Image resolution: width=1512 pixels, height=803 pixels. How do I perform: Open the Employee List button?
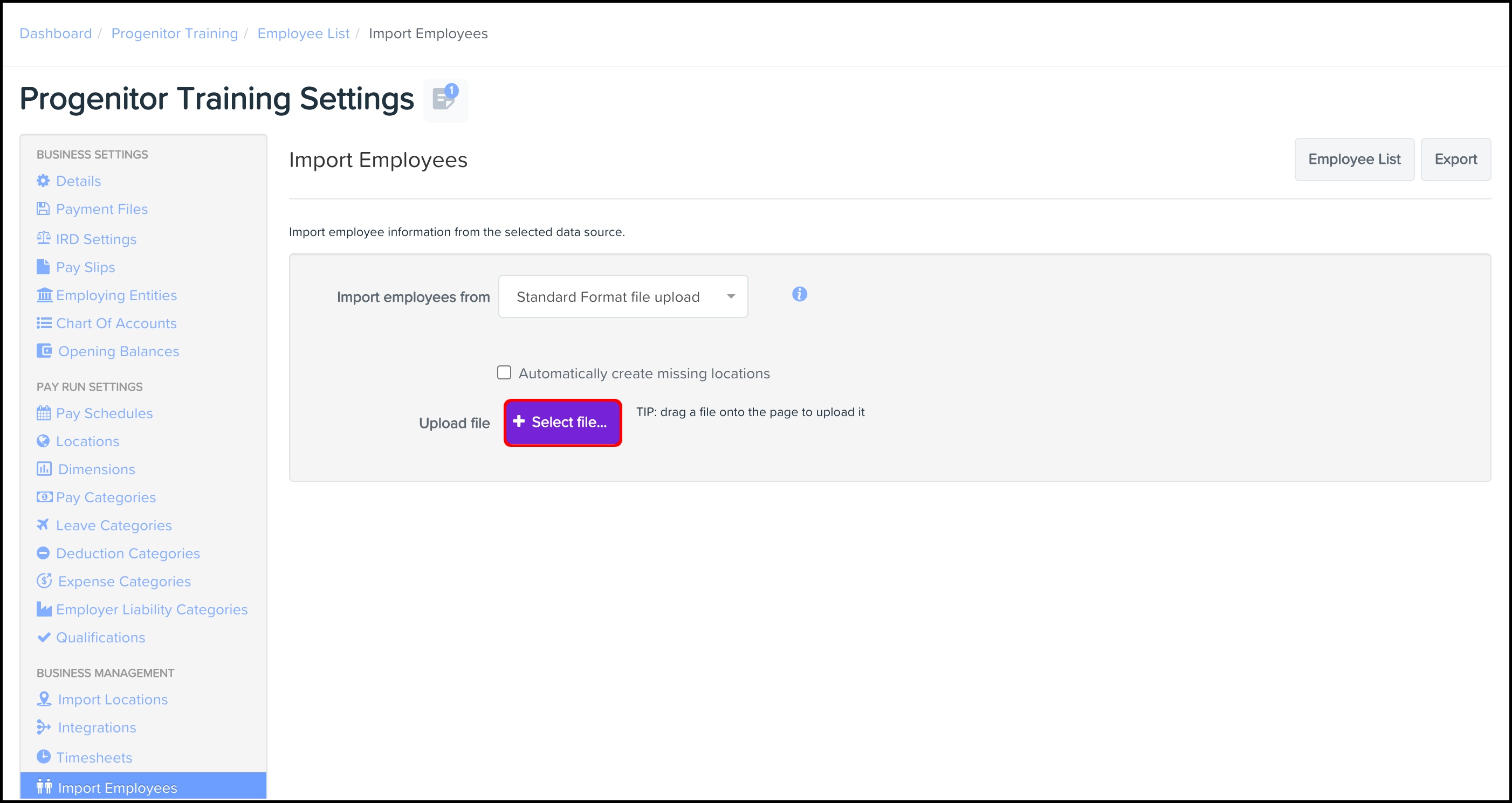tap(1353, 159)
